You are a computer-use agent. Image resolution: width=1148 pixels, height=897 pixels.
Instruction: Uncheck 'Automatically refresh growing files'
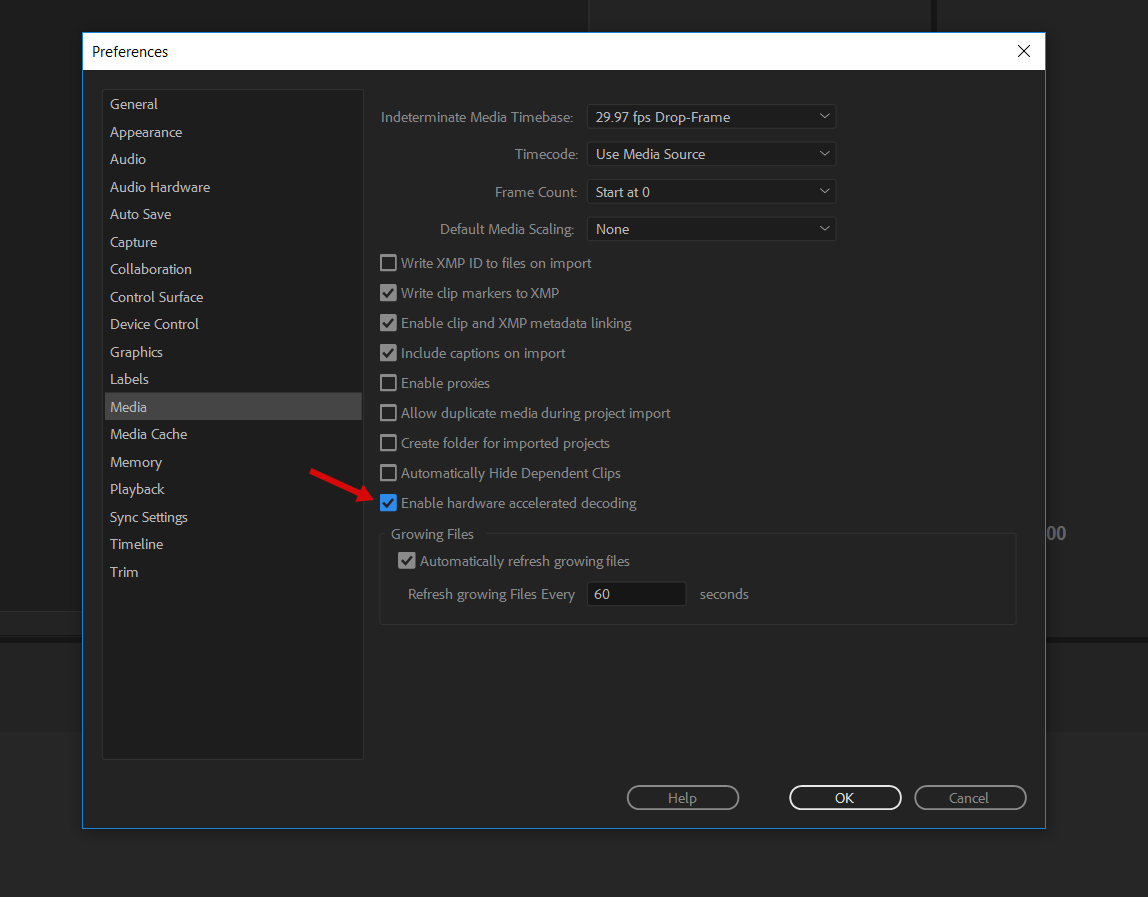click(x=407, y=561)
